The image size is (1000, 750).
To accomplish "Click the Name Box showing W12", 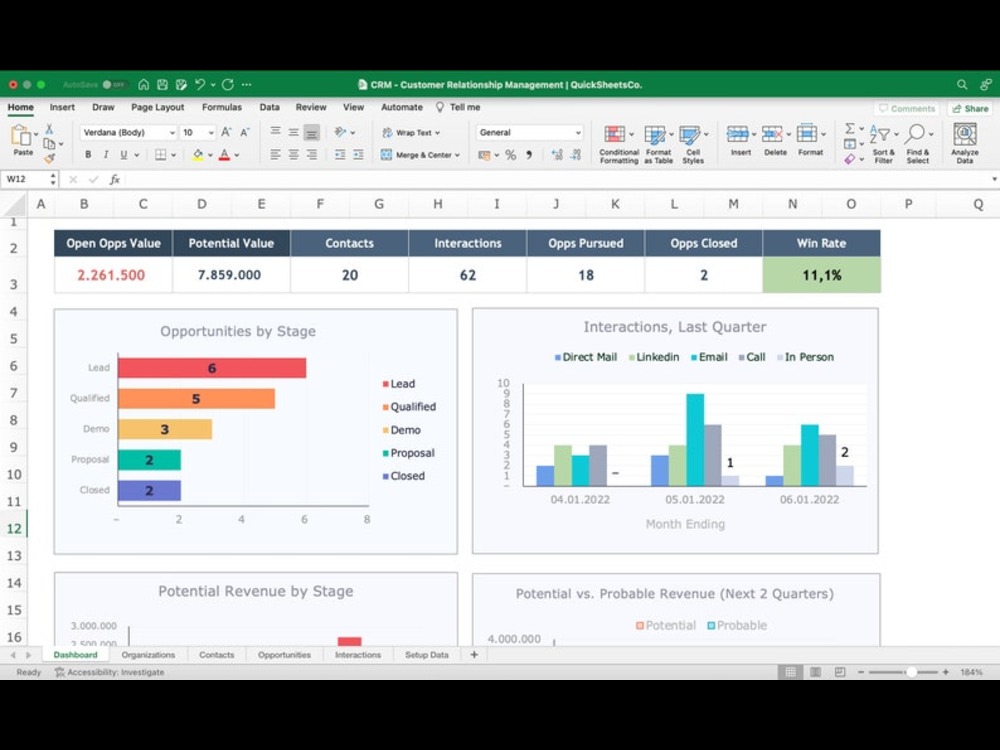I will point(29,179).
